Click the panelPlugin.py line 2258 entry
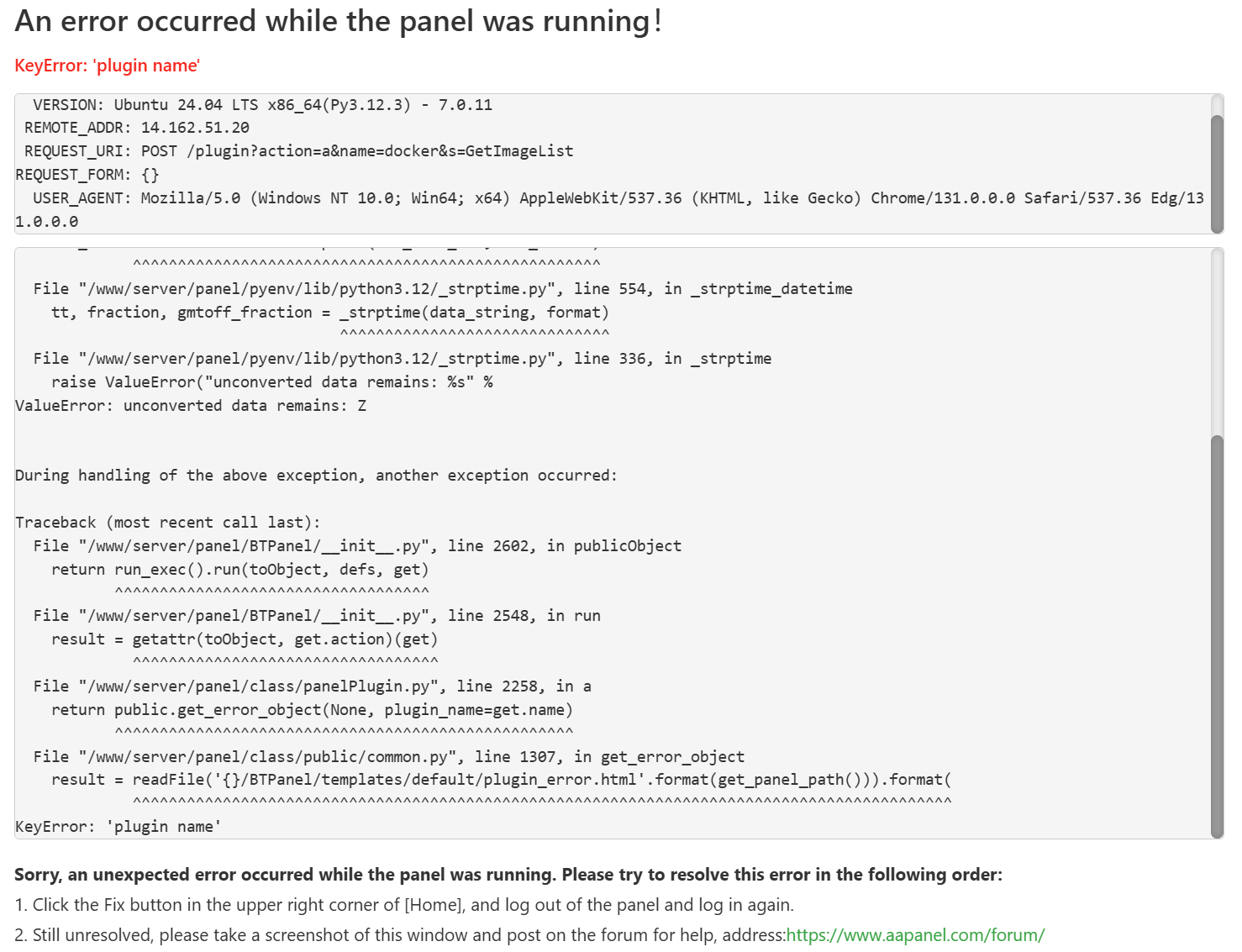1242x952 pixels. coord(312,686)
